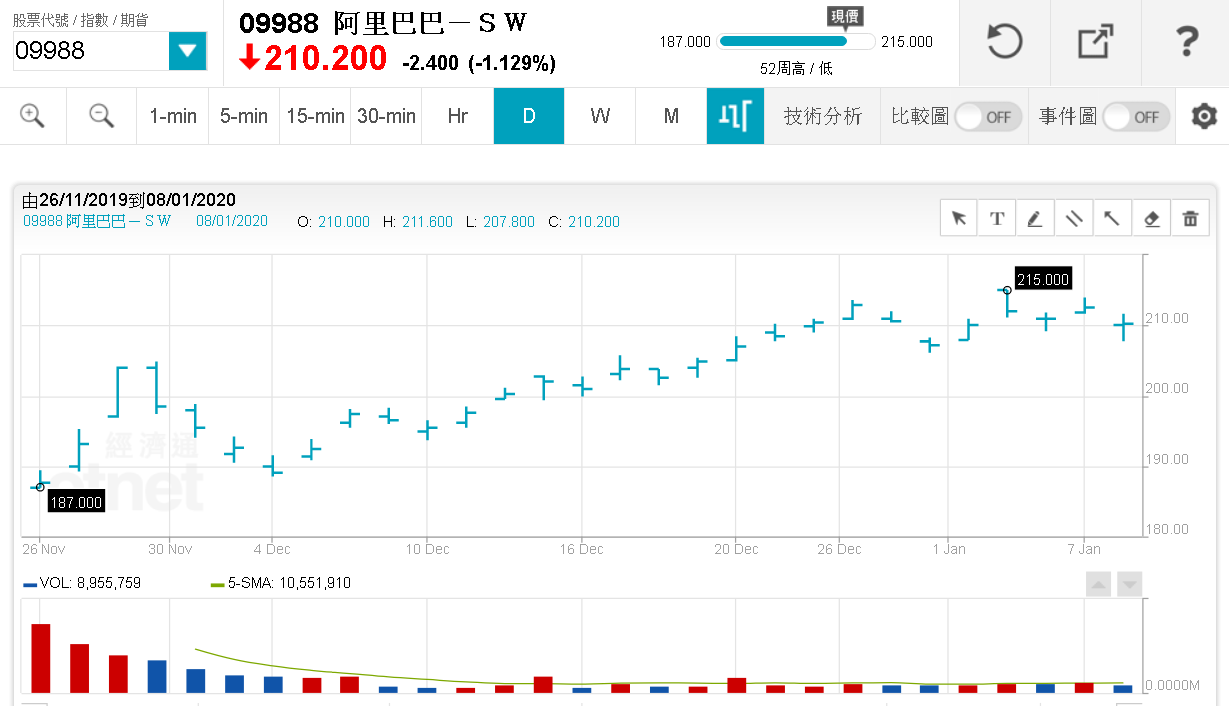This screenshot has width=1229, height=706.
Task: Click the 16 Dec axis date label
Action: click(x=582, y=549)
